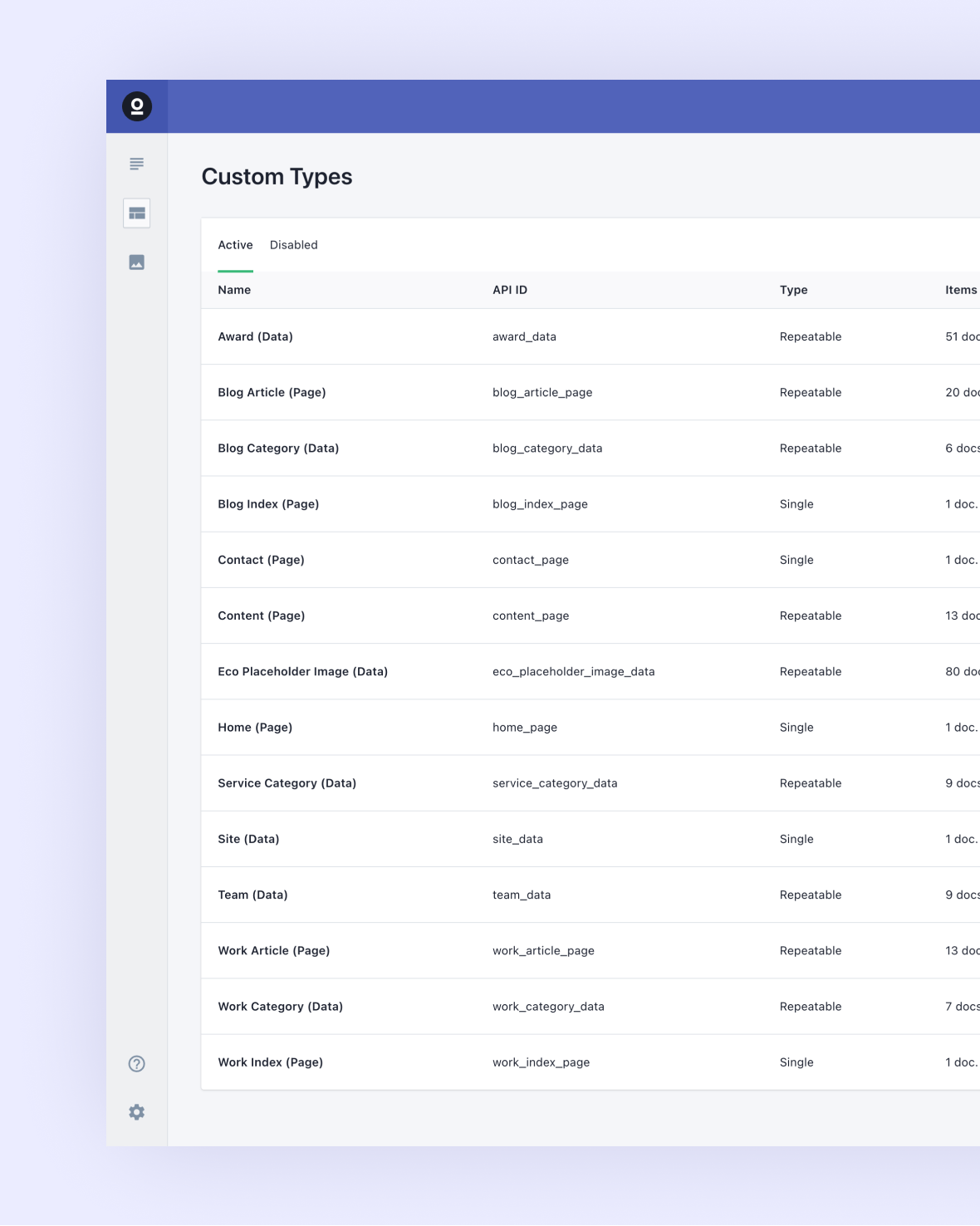Viewport: 980px width, 1226px height.
Task: Click the team_data API ID cell
Action: tap(522, 895)
